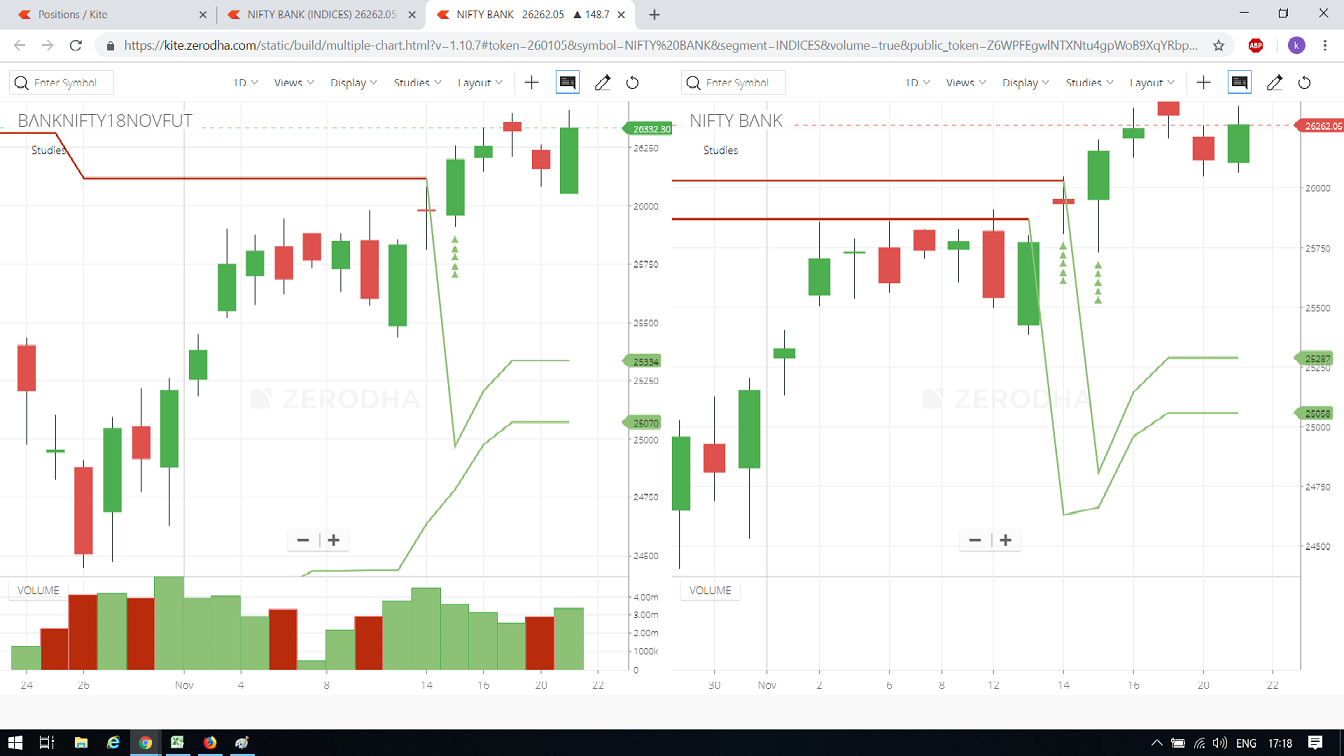Click zoom out minus button on right chart
The height and width of the screenshot is (756, 1344).
click(975, 540)
